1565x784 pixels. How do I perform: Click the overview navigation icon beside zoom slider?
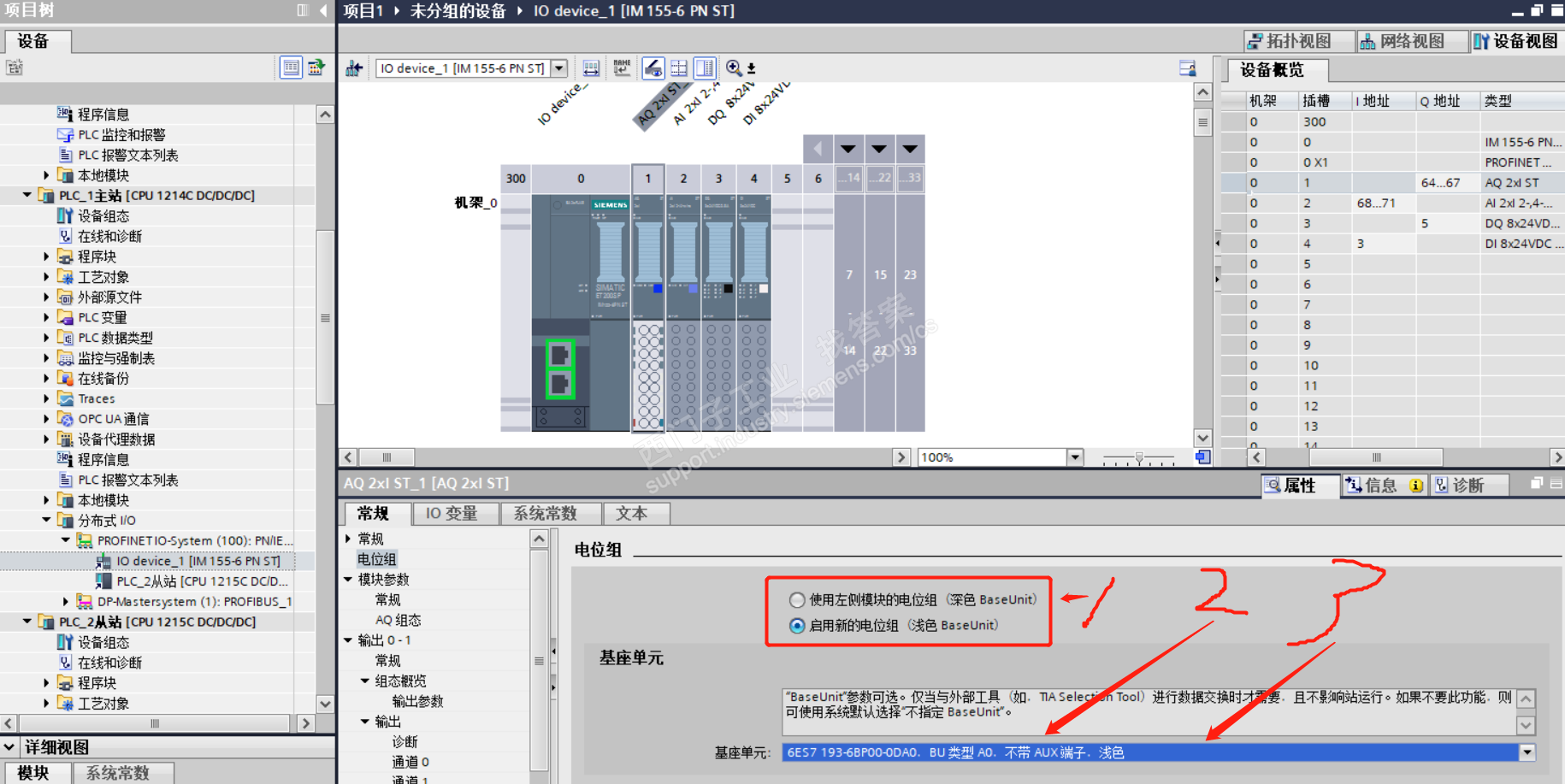[1202, 457]
